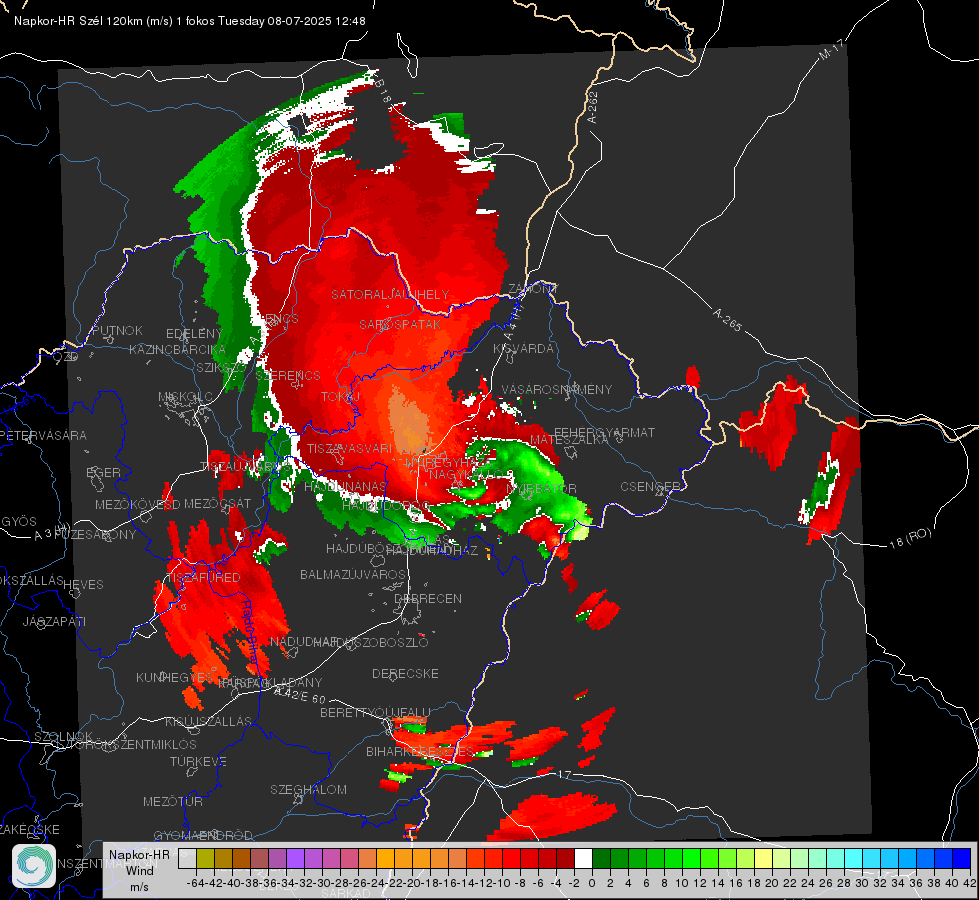Click the KAZINCBARCIKA city label
Image resolution: width=979 pixels, height=900 pixels.
pos(177,349)
